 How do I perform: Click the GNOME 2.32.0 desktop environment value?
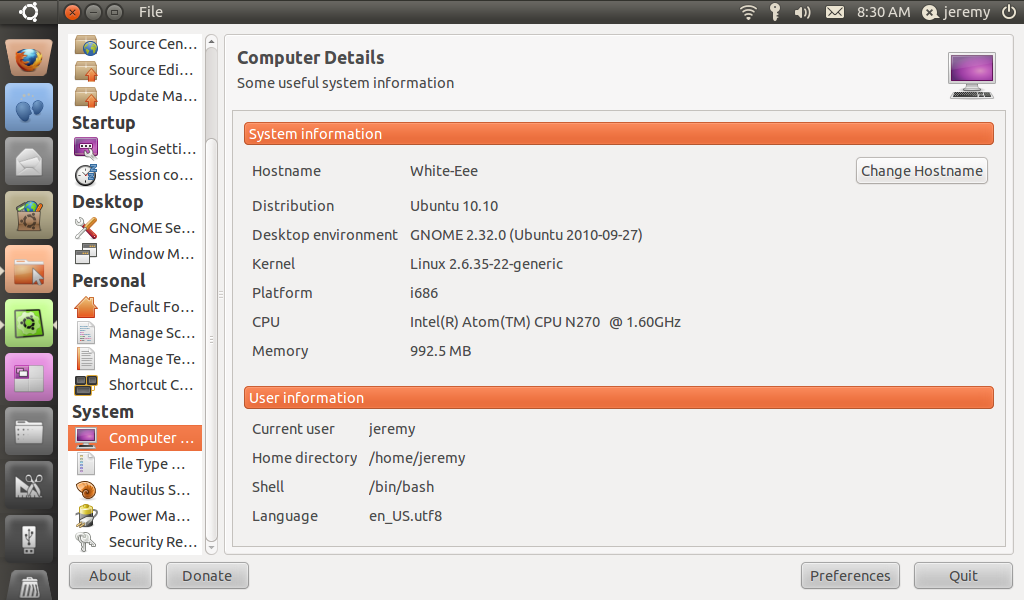tap(526, 235)
